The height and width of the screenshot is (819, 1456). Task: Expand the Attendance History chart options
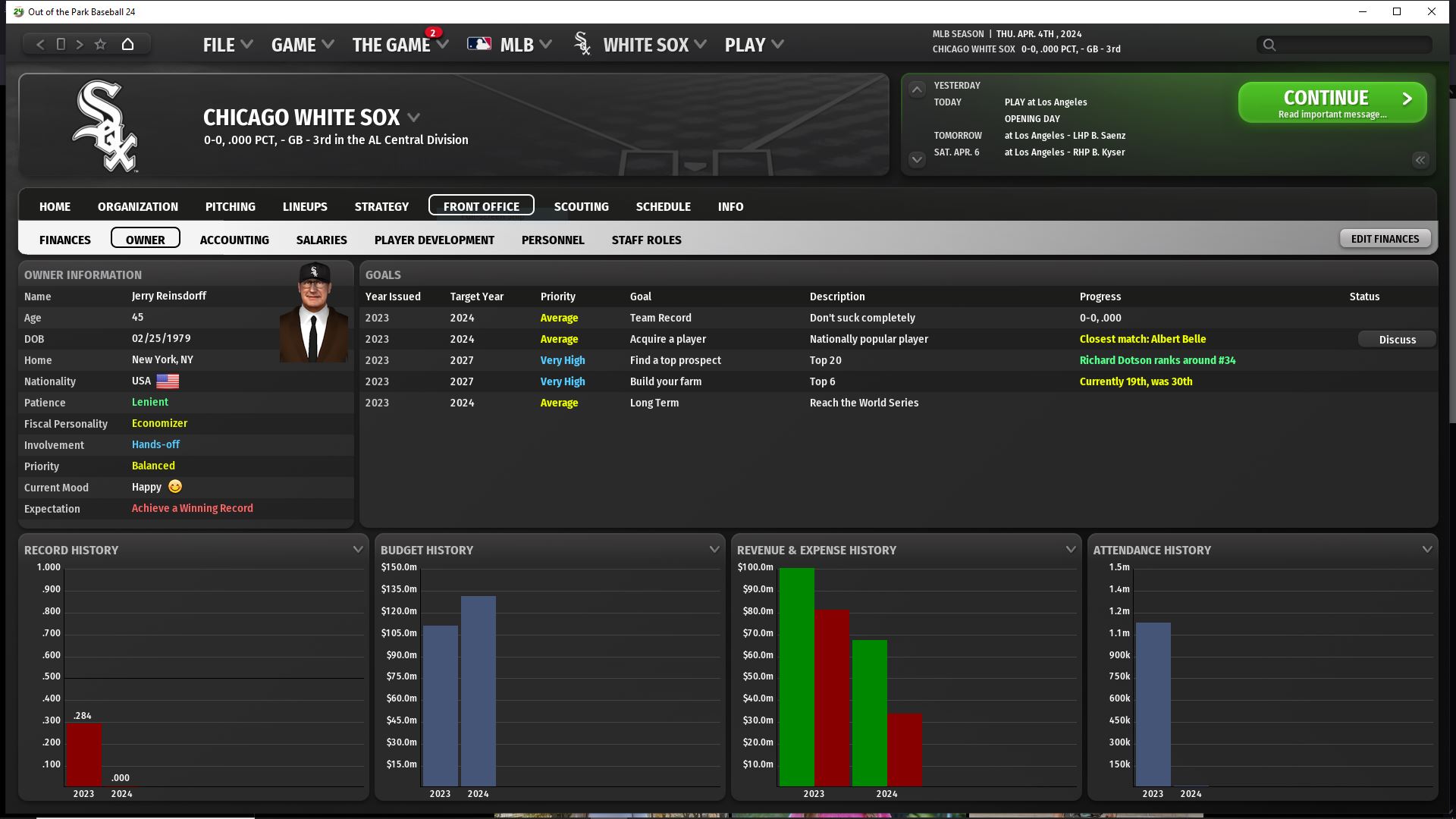tap(1427, 550)
